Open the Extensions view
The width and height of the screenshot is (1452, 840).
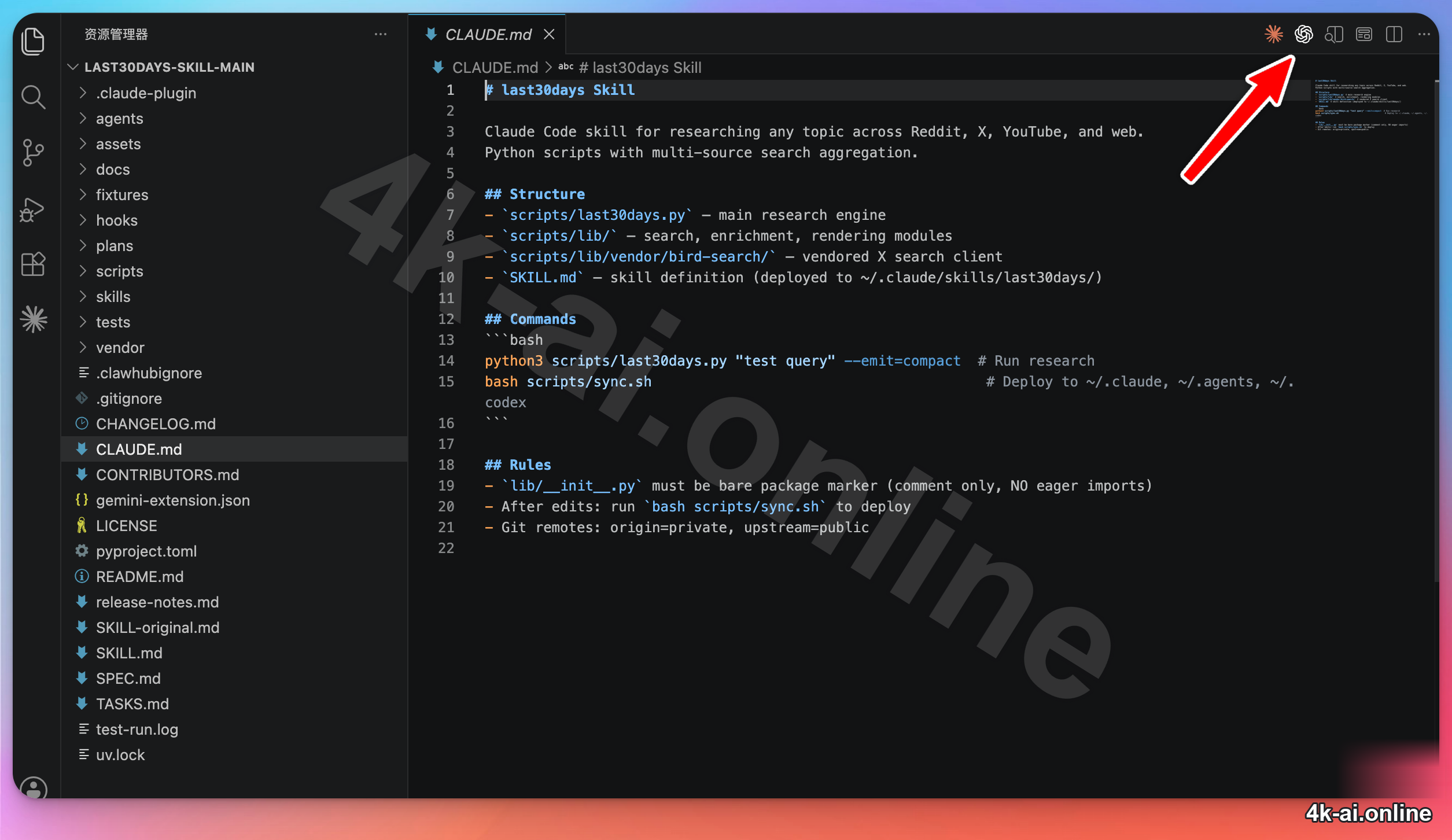click(x=33, y=264)
